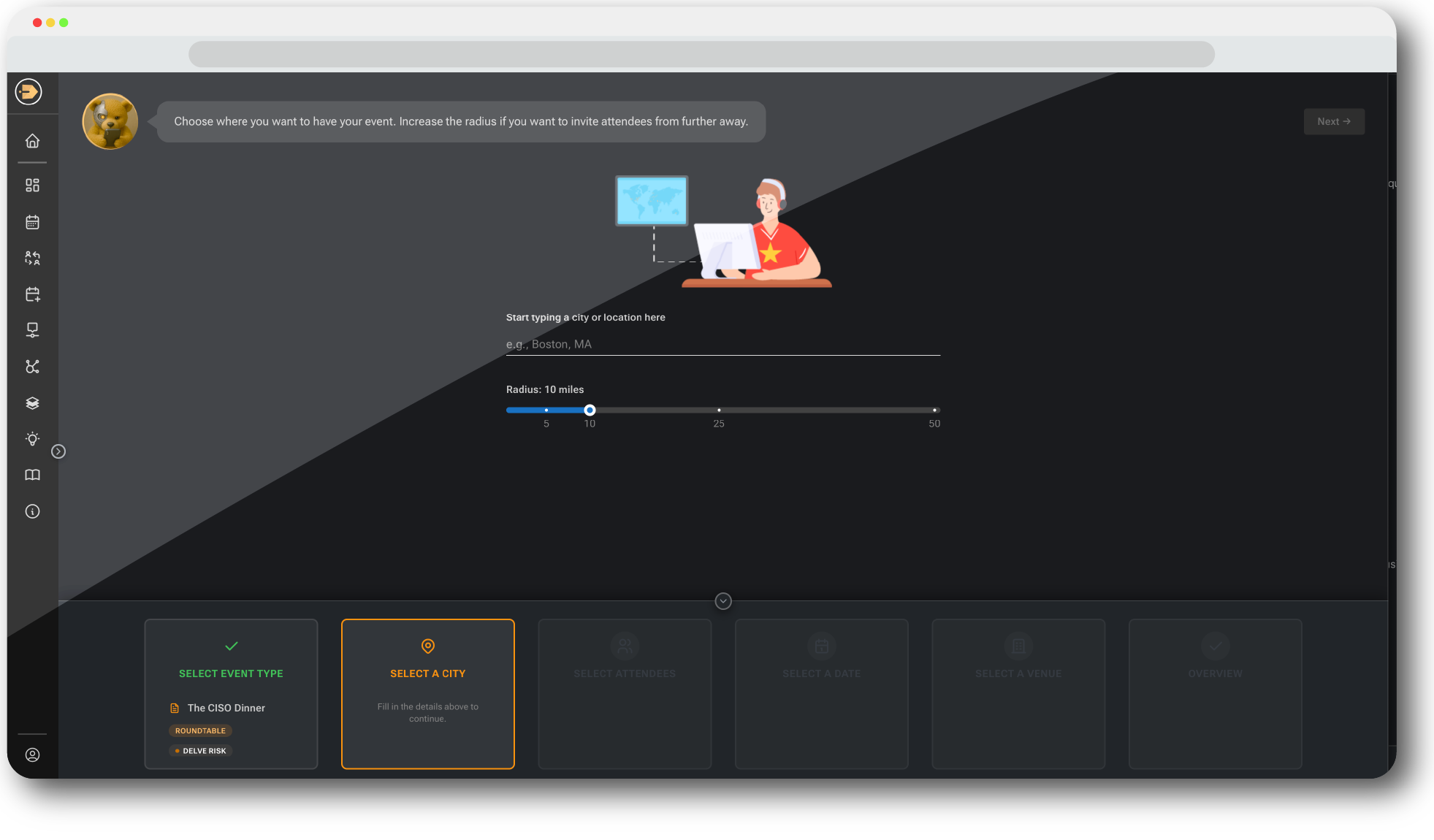Click the network connections icon
This screenshot has height=840, width=1434.
(x=32, y=366)
